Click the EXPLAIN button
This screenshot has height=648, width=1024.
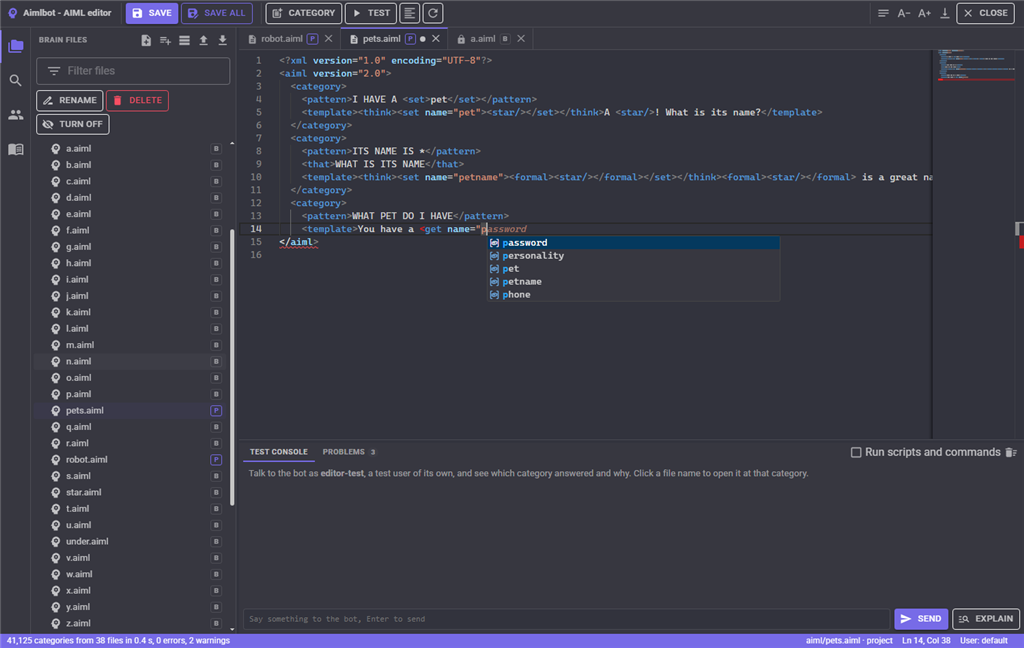(x=986, y=619)
